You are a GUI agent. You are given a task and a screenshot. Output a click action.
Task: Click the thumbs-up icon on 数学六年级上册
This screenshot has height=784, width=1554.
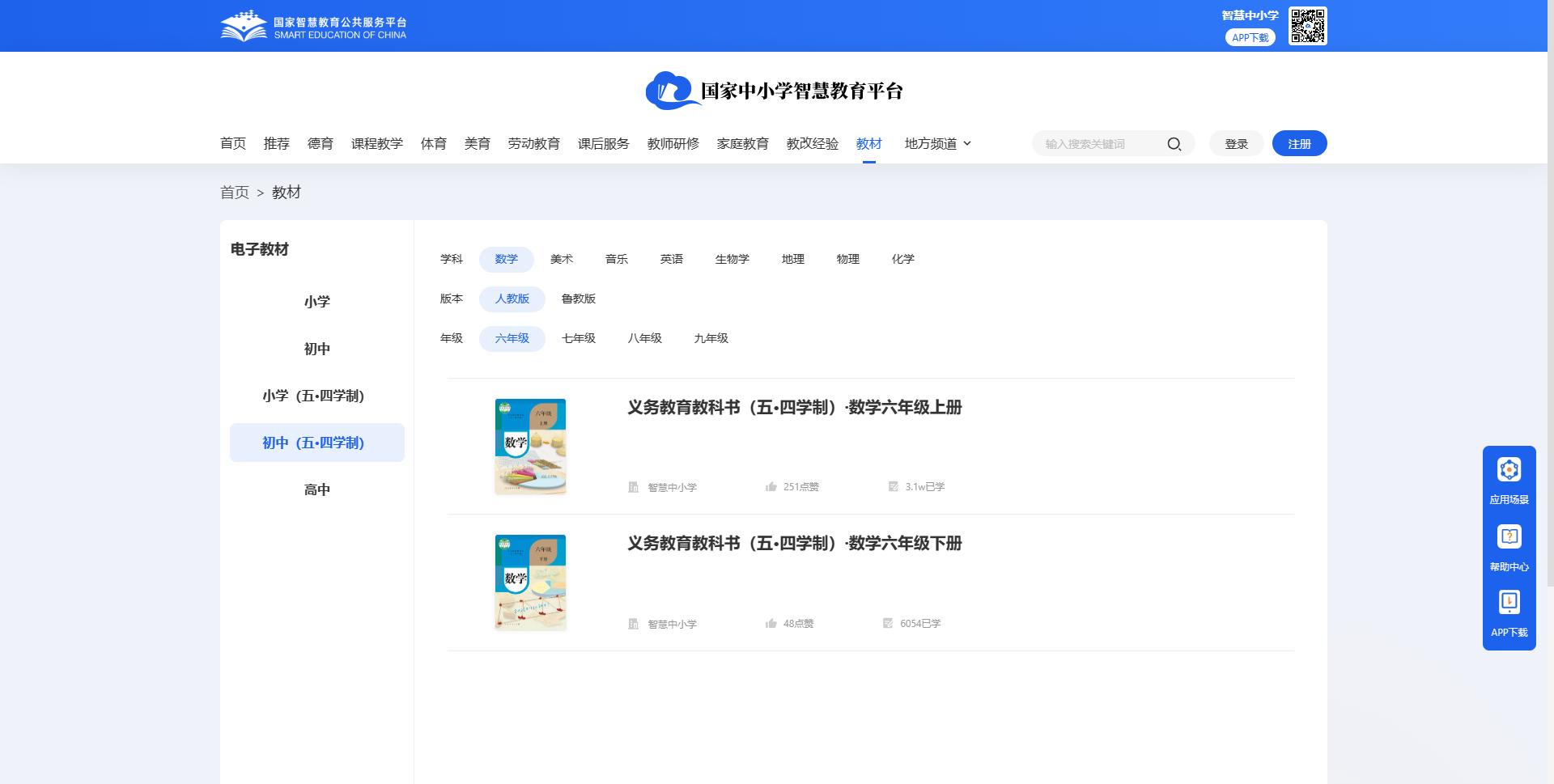(x=770, y=486)
